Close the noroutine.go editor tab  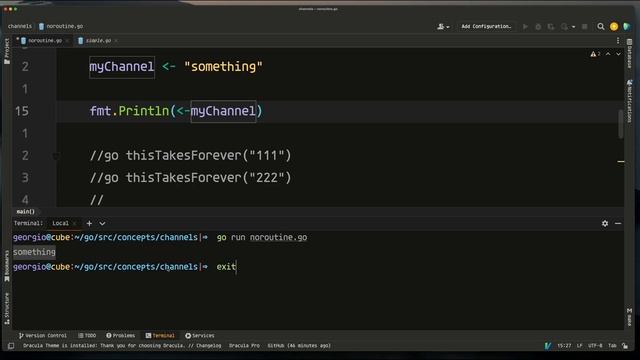pos(67,40)
